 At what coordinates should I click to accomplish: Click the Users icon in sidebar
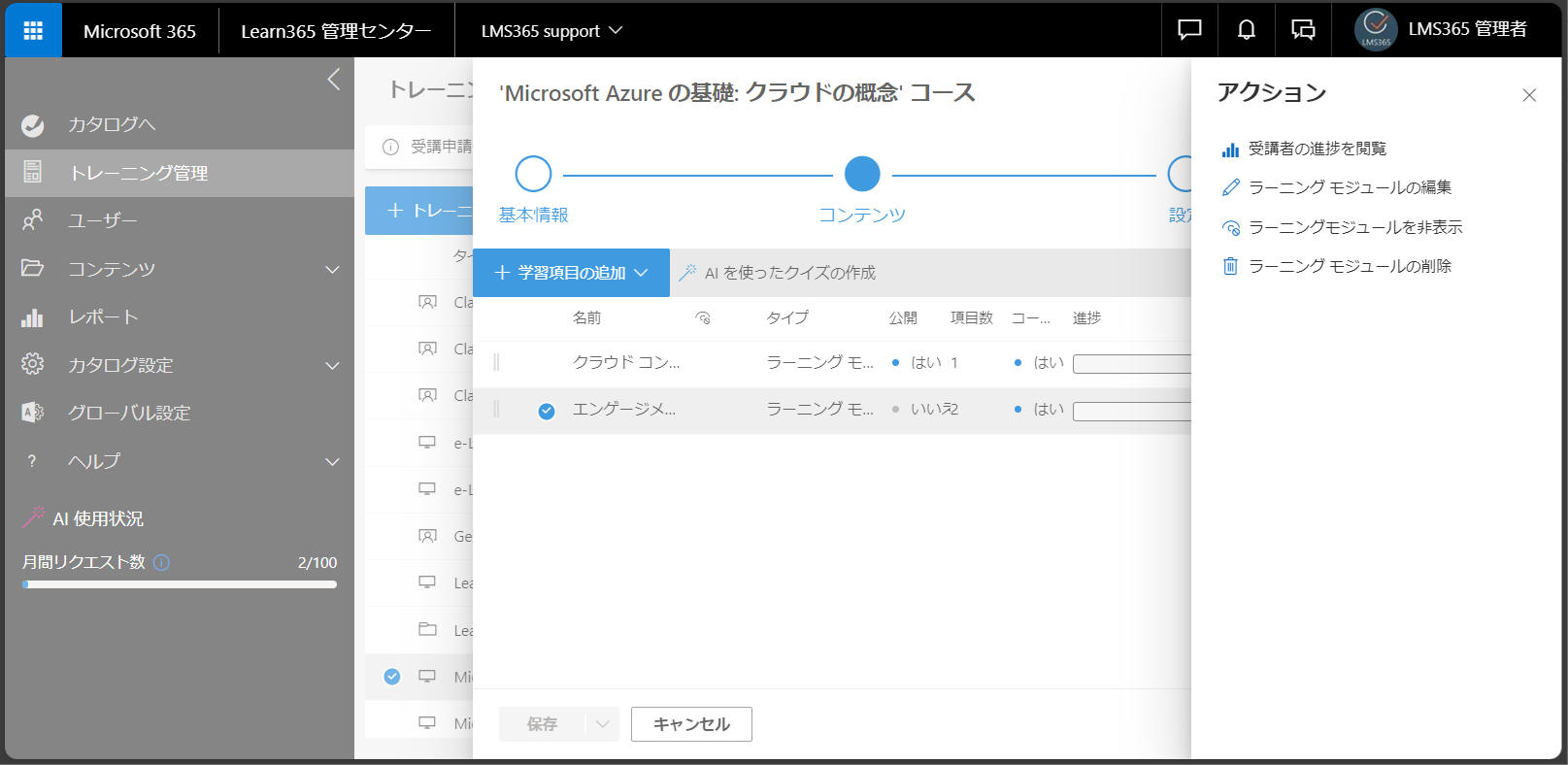(33, 220)
